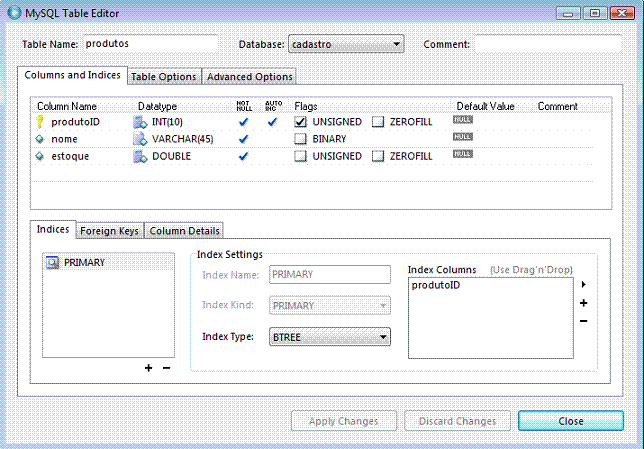
Task: Toggle NOT NULL checkmark for nome
Action: coord(244,139)
